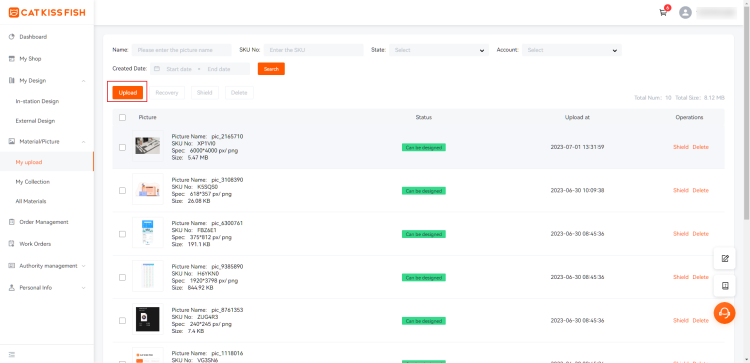
Task: Focus the picture Name input field
Action: click(182, 50)
